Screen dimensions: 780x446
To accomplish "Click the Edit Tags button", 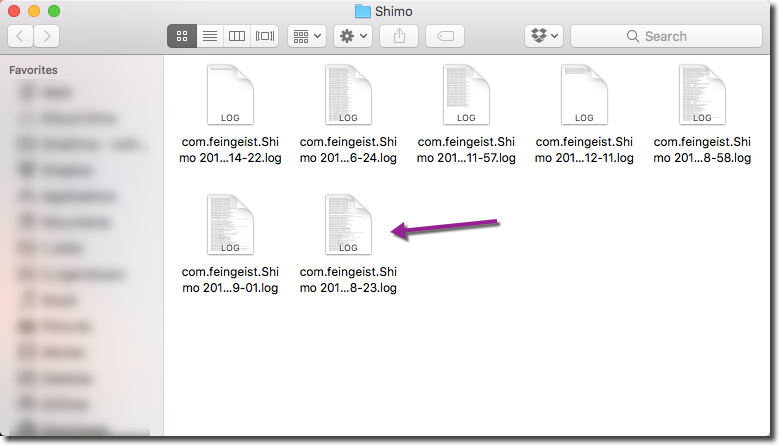I will (x=445, y=36).
